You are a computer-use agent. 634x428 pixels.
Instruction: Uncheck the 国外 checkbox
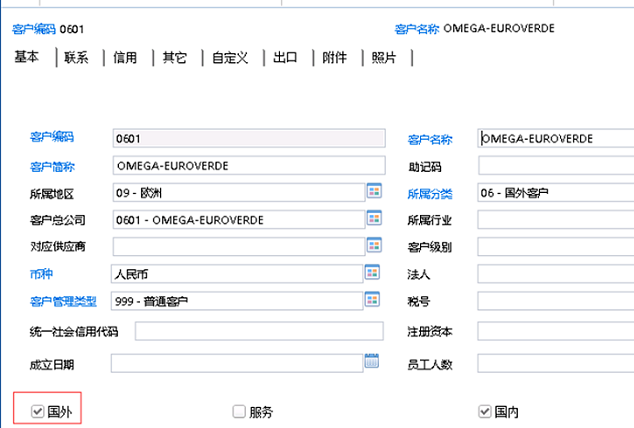[x=38, y=411]
